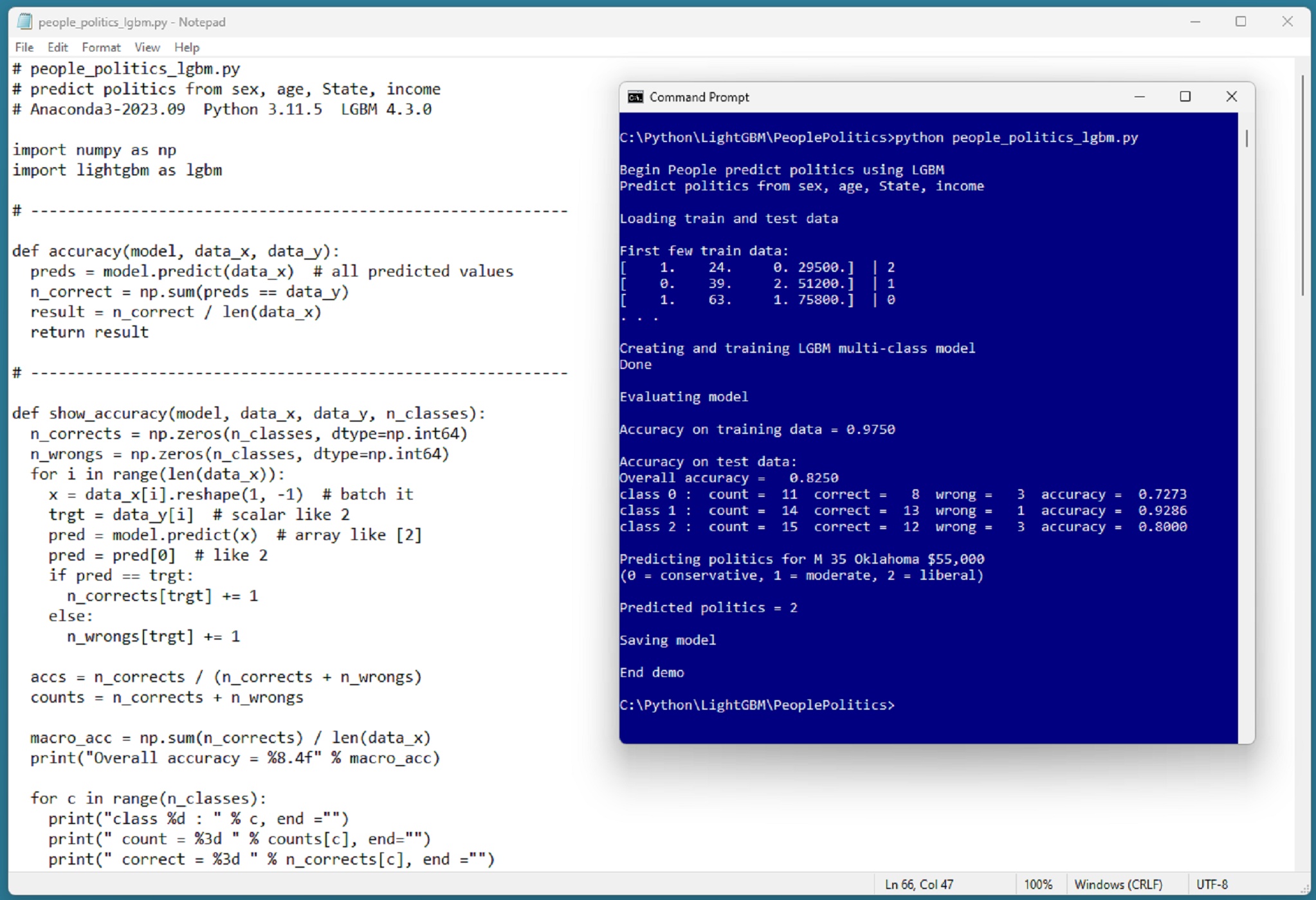Place cursor on 'import lightgbm as lgbm' line
This screenshot has height=900, width=1316.
[118, 170]
